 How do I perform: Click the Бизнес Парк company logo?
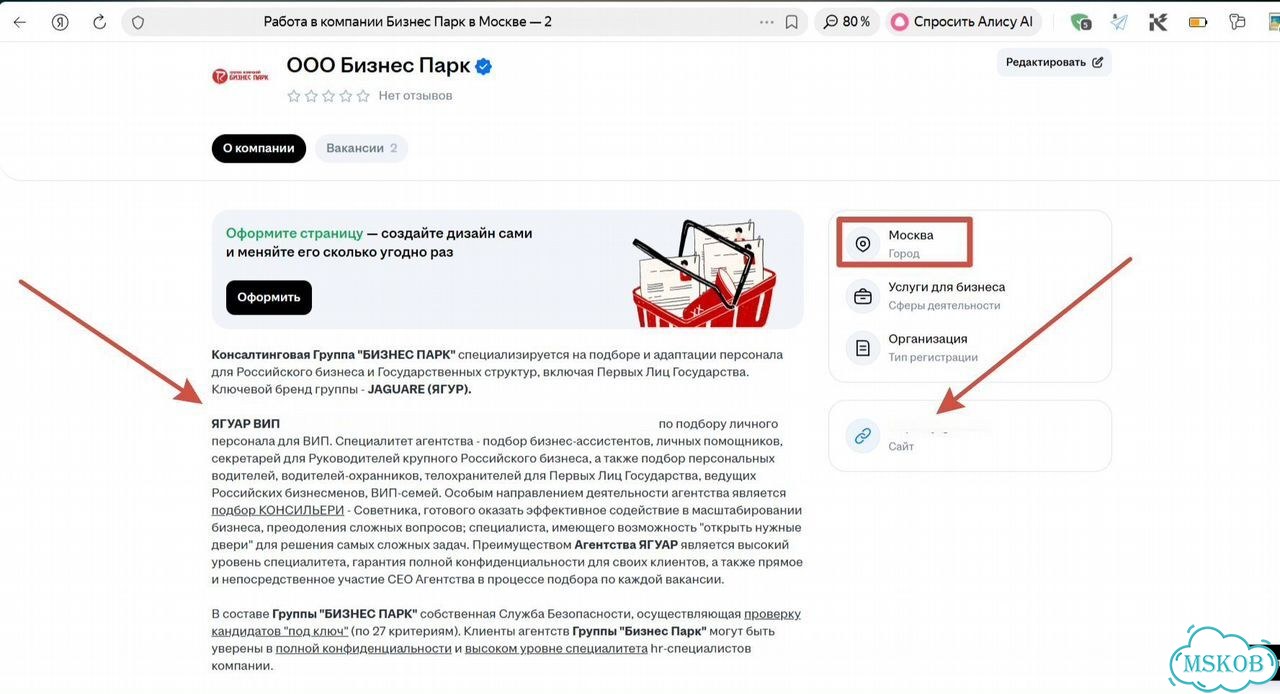pyautogui.click(x=240, y=76)
